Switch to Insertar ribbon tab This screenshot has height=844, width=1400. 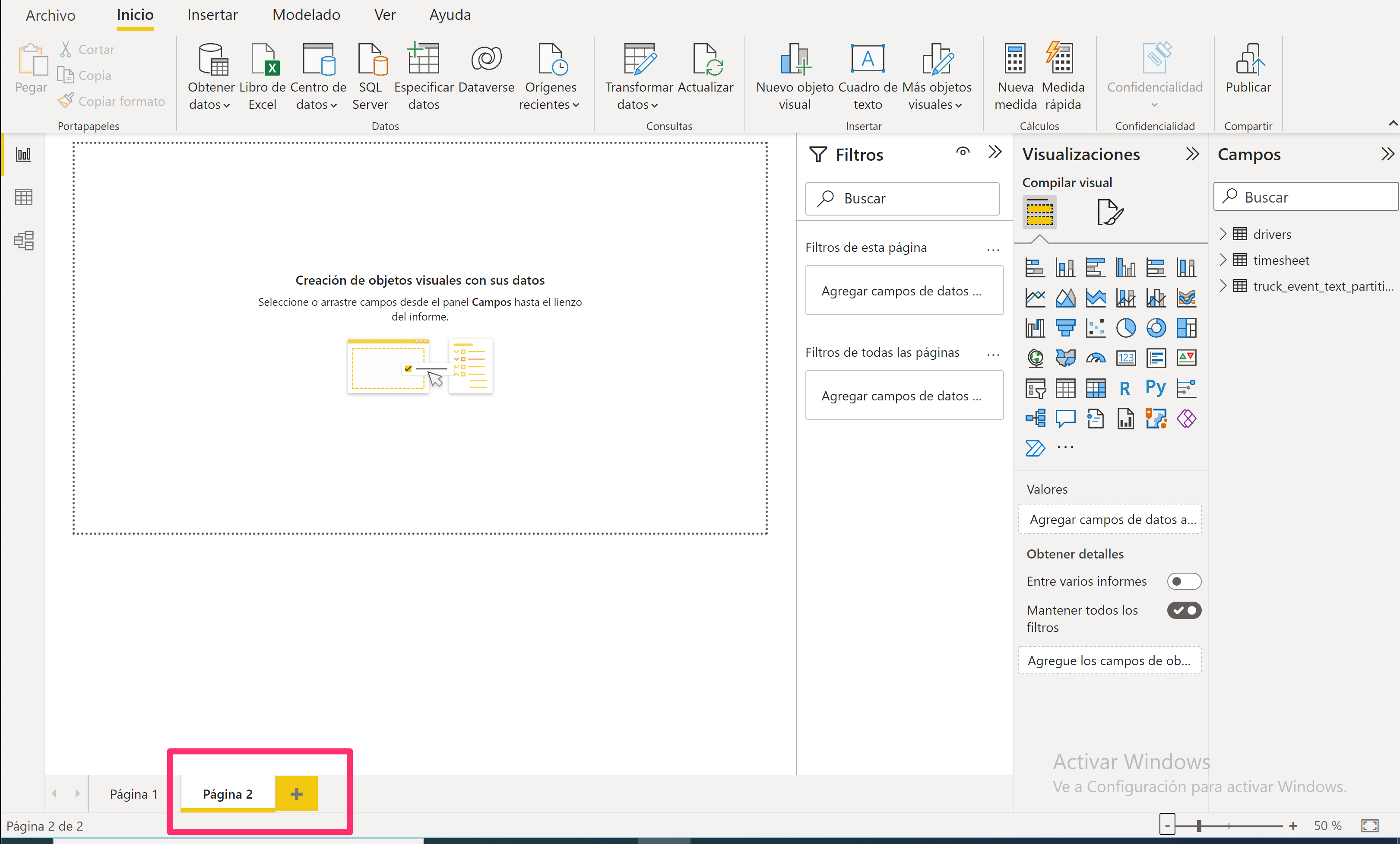212,15
